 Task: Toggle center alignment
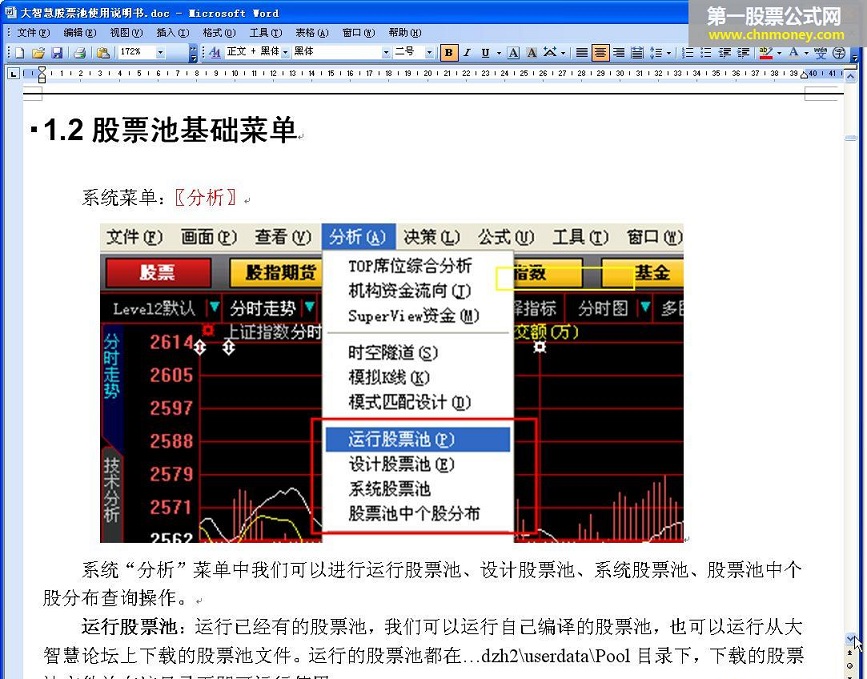(600, 53)
